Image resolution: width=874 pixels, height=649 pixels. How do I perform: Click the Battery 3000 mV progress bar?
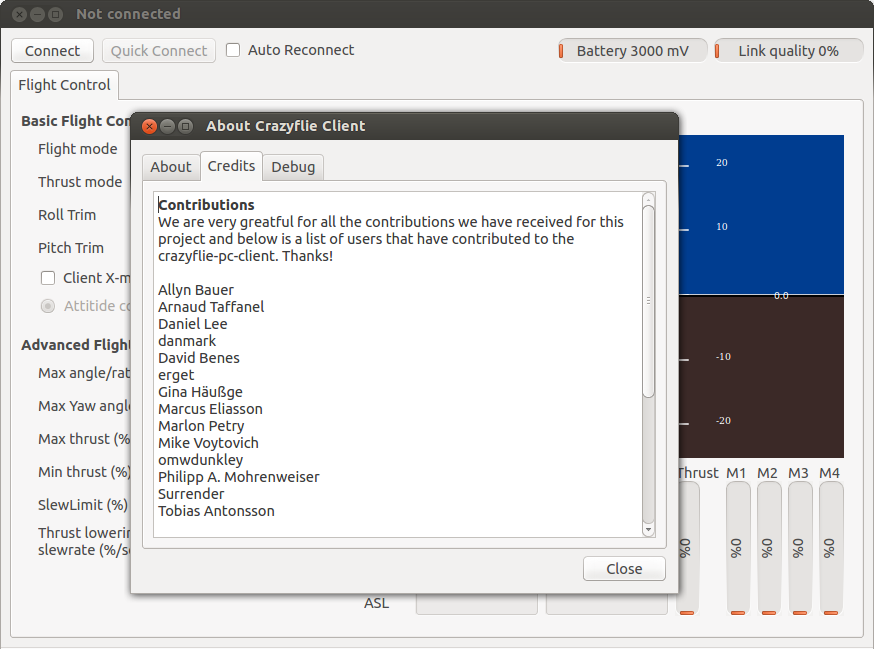(x=633, y=51)
